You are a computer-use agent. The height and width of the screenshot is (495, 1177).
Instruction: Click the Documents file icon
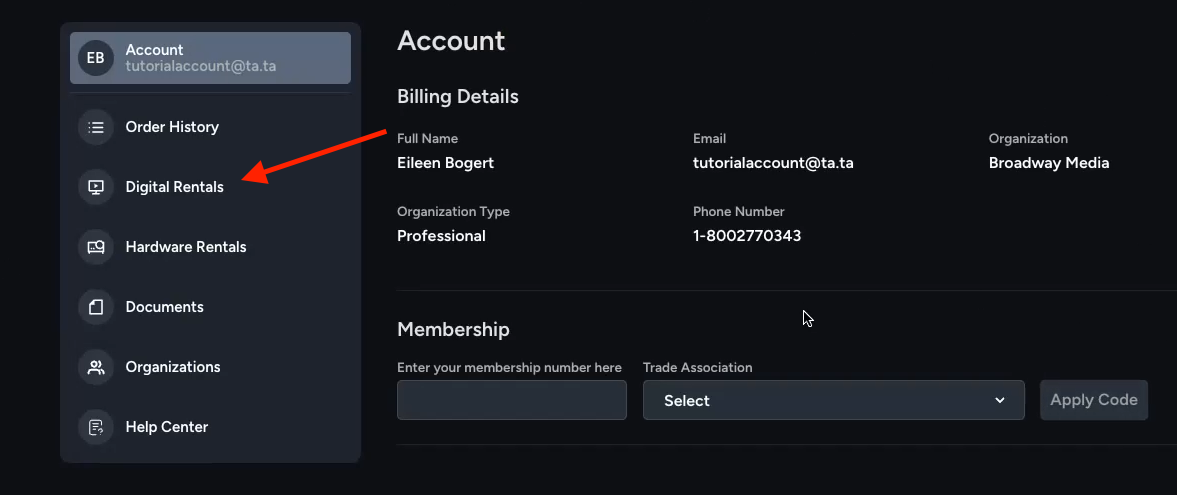point(95,307)
